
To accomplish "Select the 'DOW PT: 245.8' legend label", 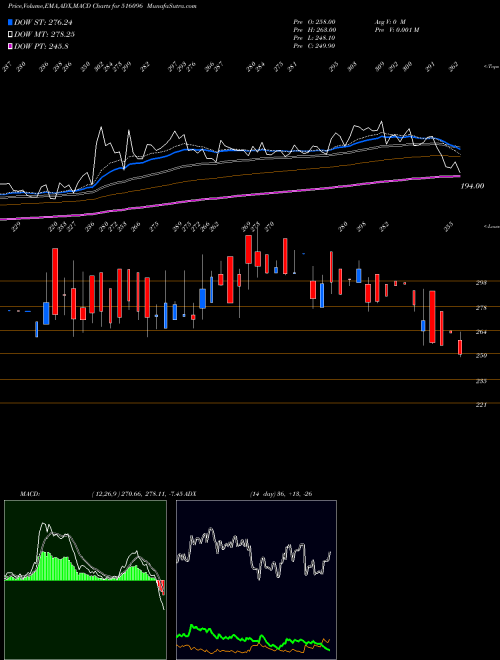I will pyautogui.click(x=41, y=46).
